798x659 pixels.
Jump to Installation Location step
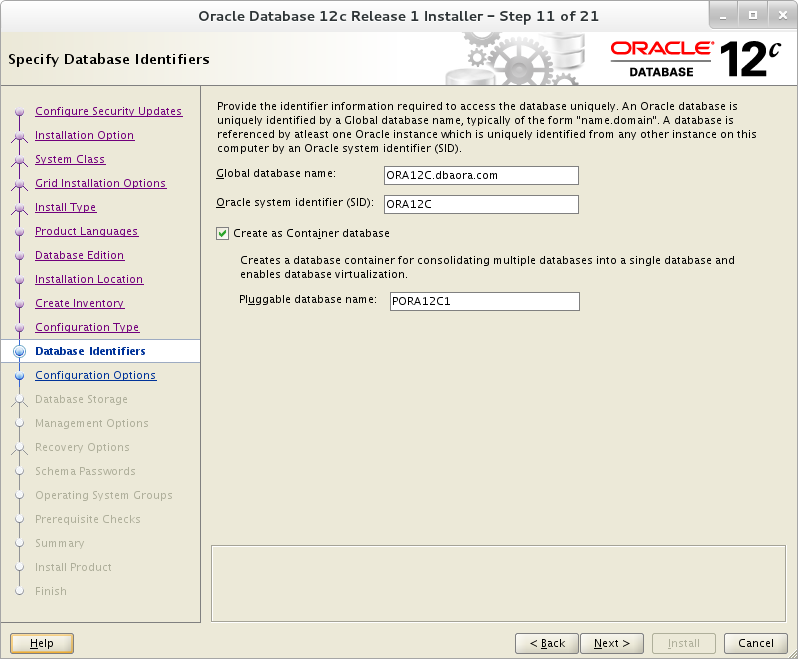[x=89, y=279]
